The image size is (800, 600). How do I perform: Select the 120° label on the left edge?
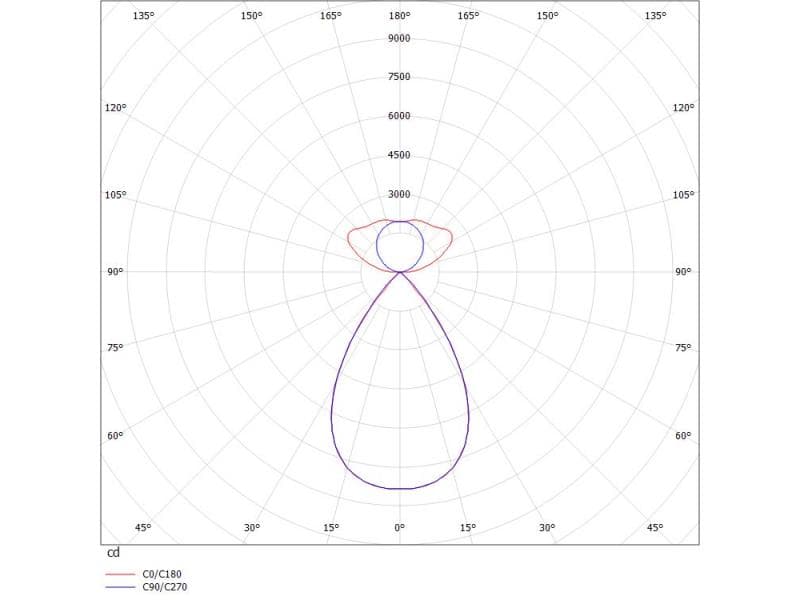click(x=115, y=107)
